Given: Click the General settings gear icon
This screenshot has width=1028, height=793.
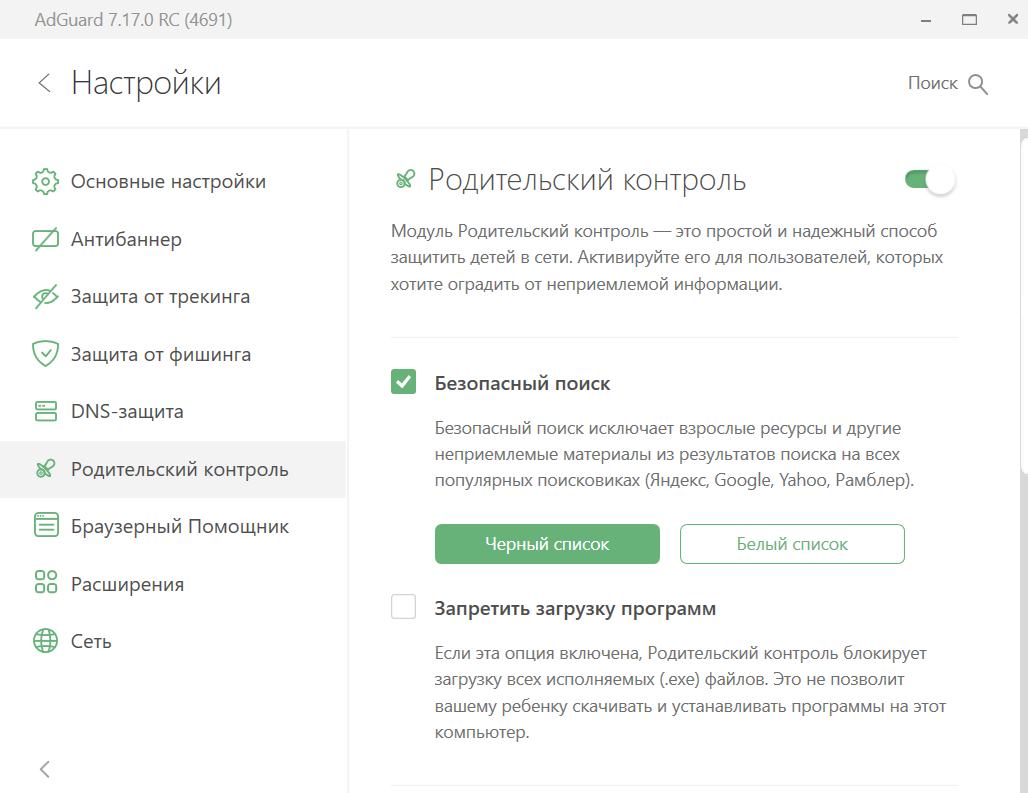Looking at the screenshot, I should (46, 182).
